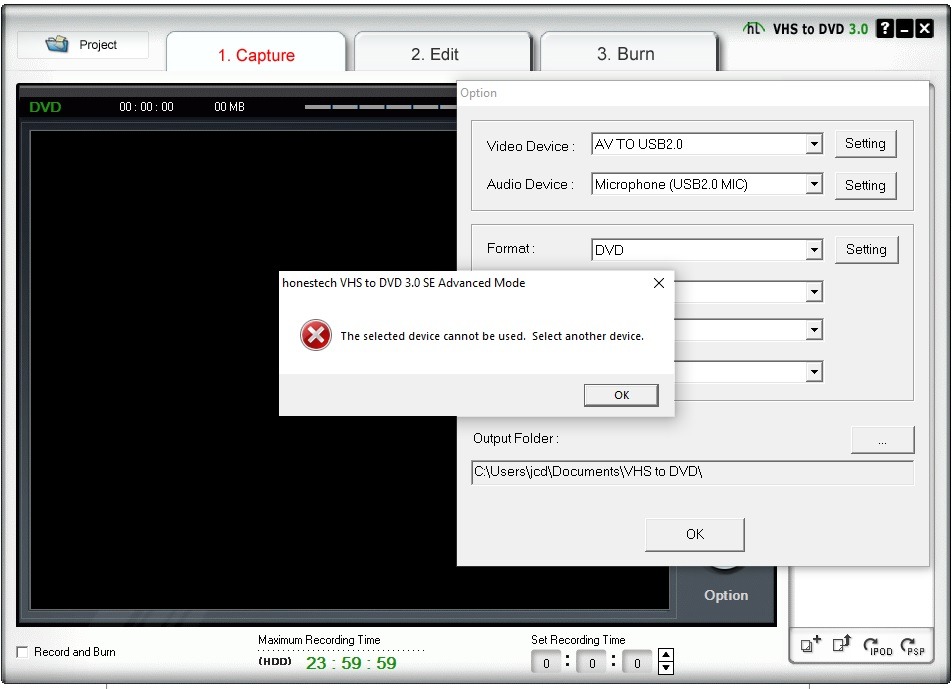Click OK in the error dialog
The height and width of the screenshot is (689, 952).
pos(621,395)
